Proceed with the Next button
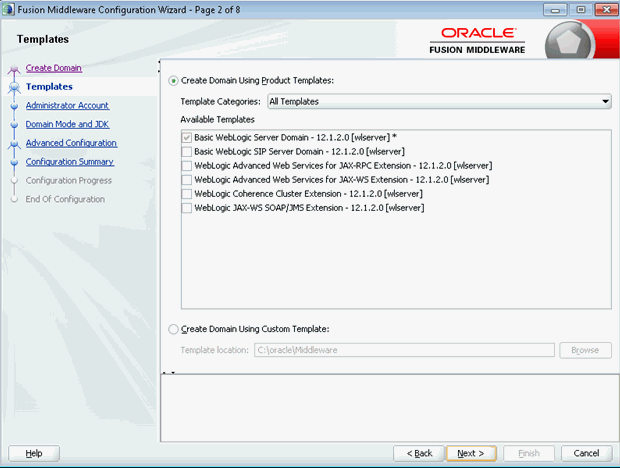The width and height of the screenshot is (620, 468). (471, 453)
